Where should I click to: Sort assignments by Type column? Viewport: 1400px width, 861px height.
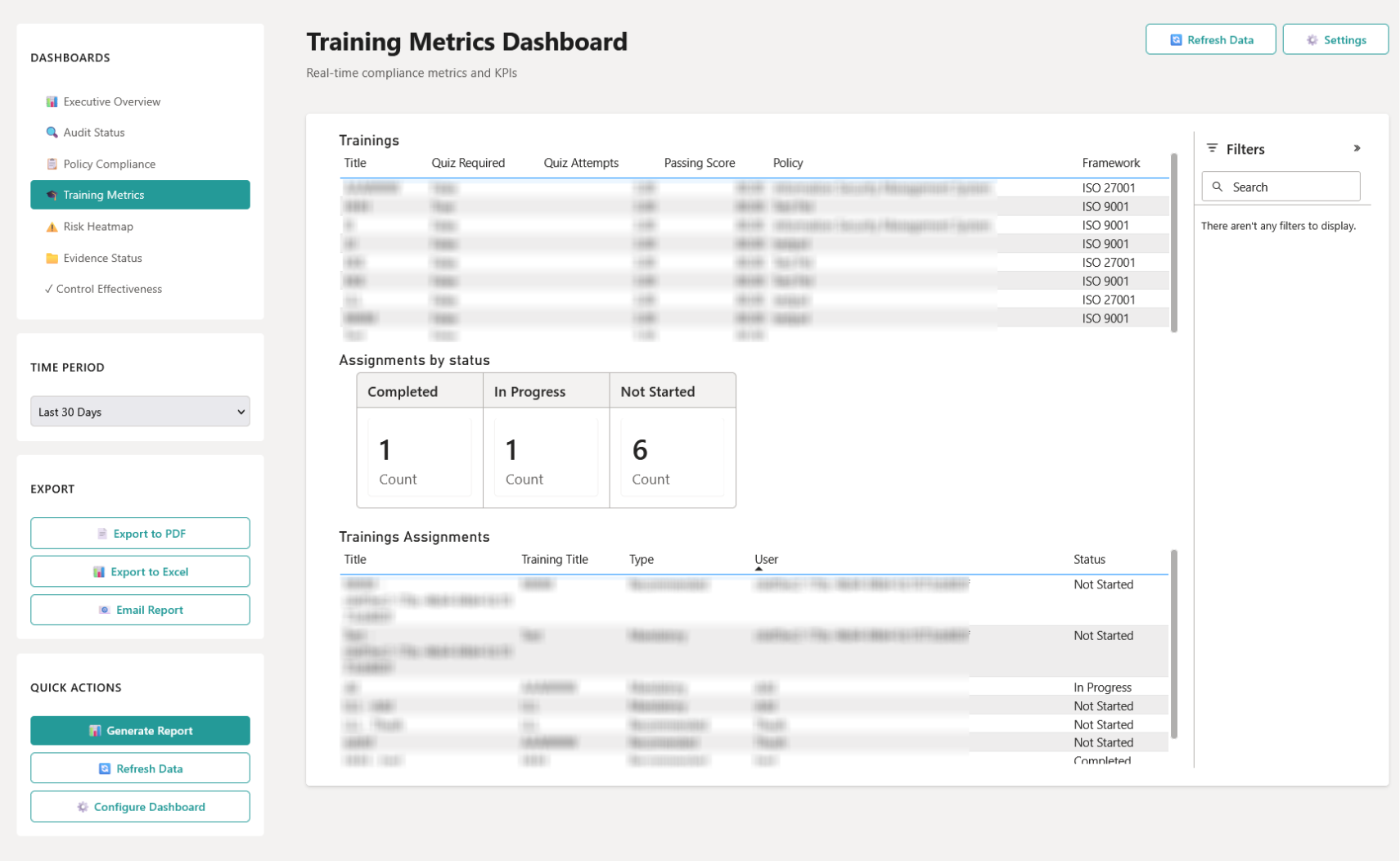[641, 560]
